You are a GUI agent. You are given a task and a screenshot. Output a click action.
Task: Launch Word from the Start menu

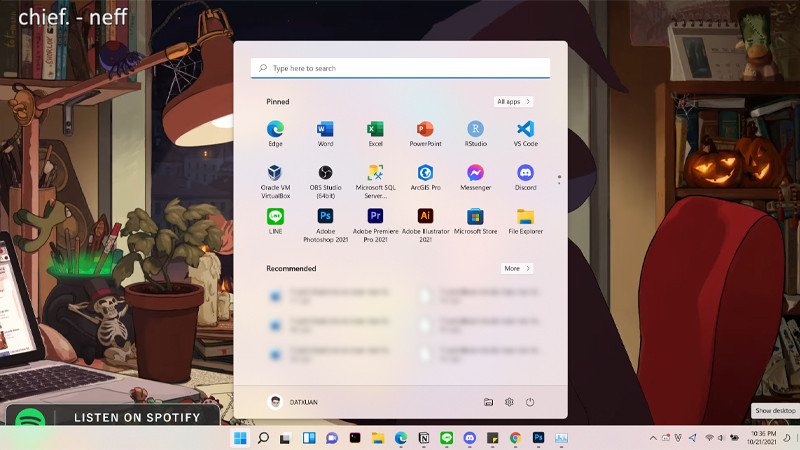pyautogui.click(x=325, y=133)
